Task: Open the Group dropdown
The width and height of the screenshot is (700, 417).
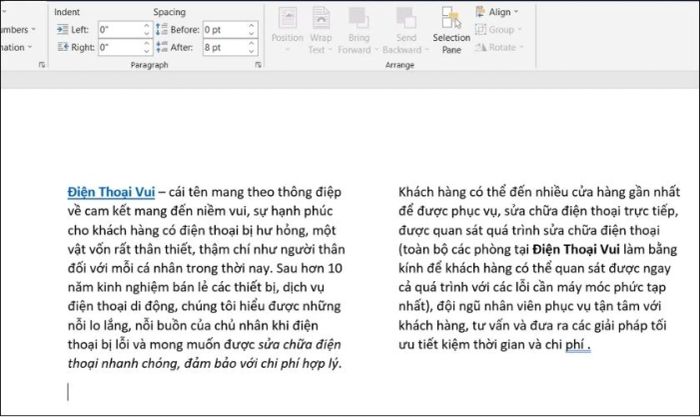Action: point(499,29)
